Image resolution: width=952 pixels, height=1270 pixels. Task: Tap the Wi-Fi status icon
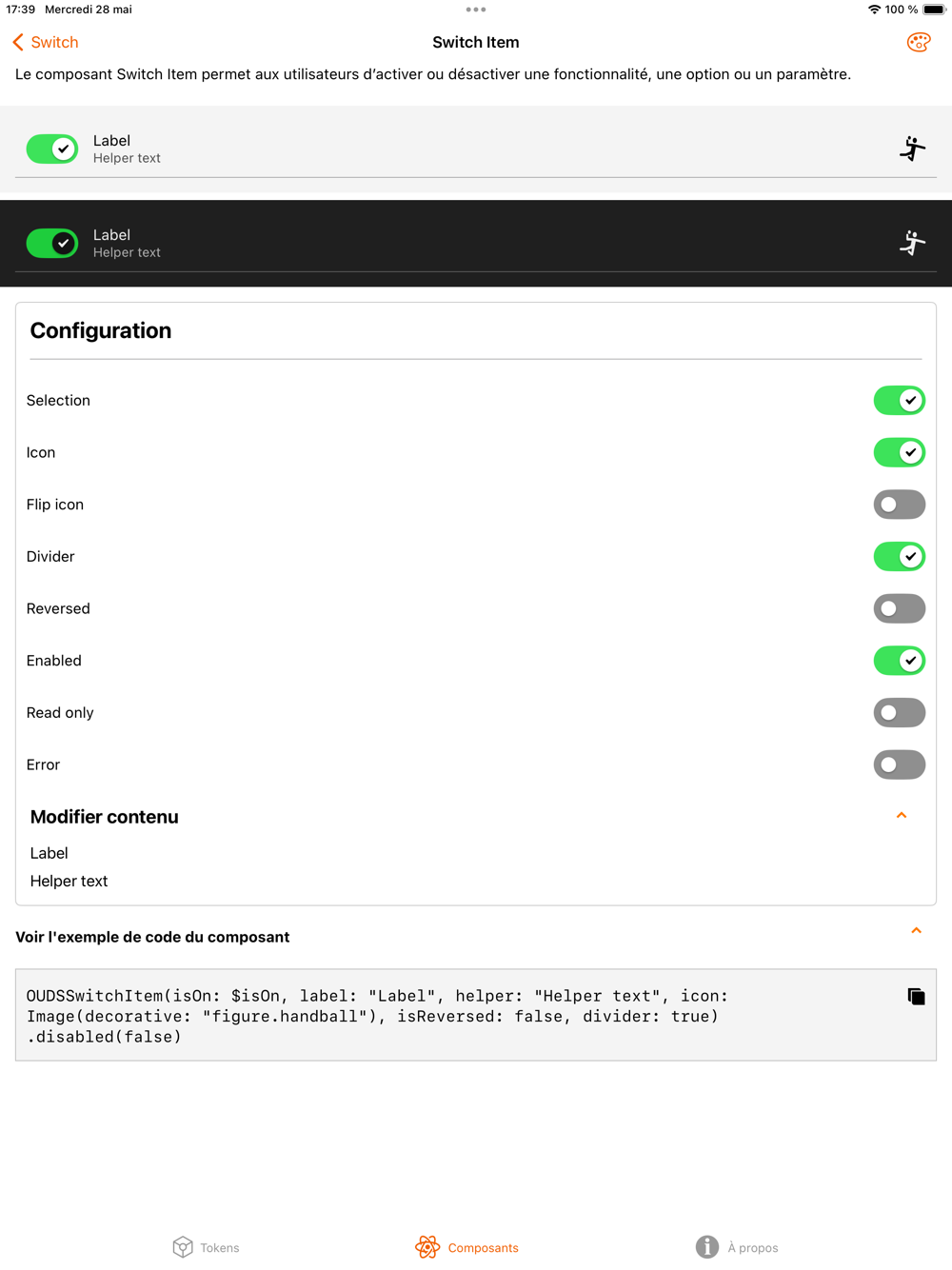tap(874, 10)
